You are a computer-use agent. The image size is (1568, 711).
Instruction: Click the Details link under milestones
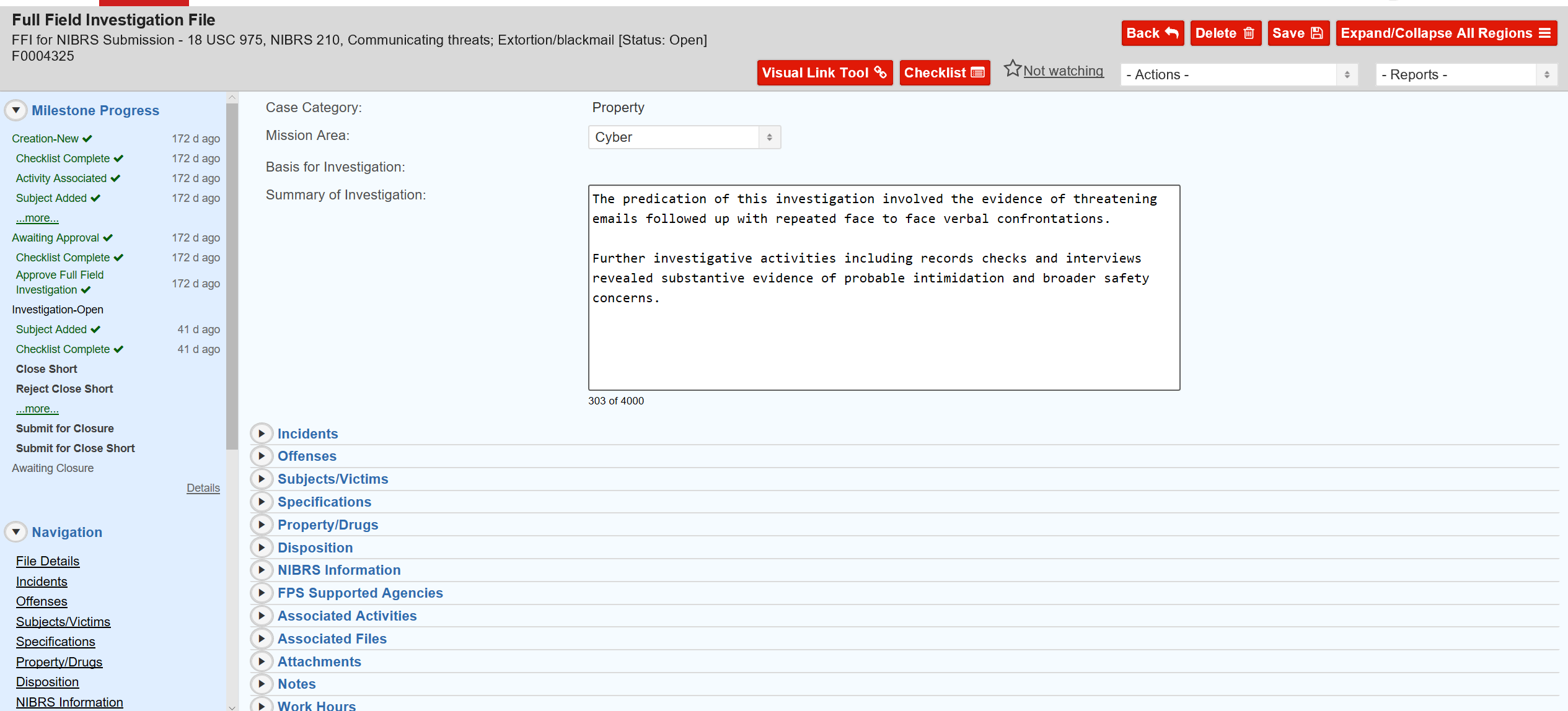click(203, 488)
